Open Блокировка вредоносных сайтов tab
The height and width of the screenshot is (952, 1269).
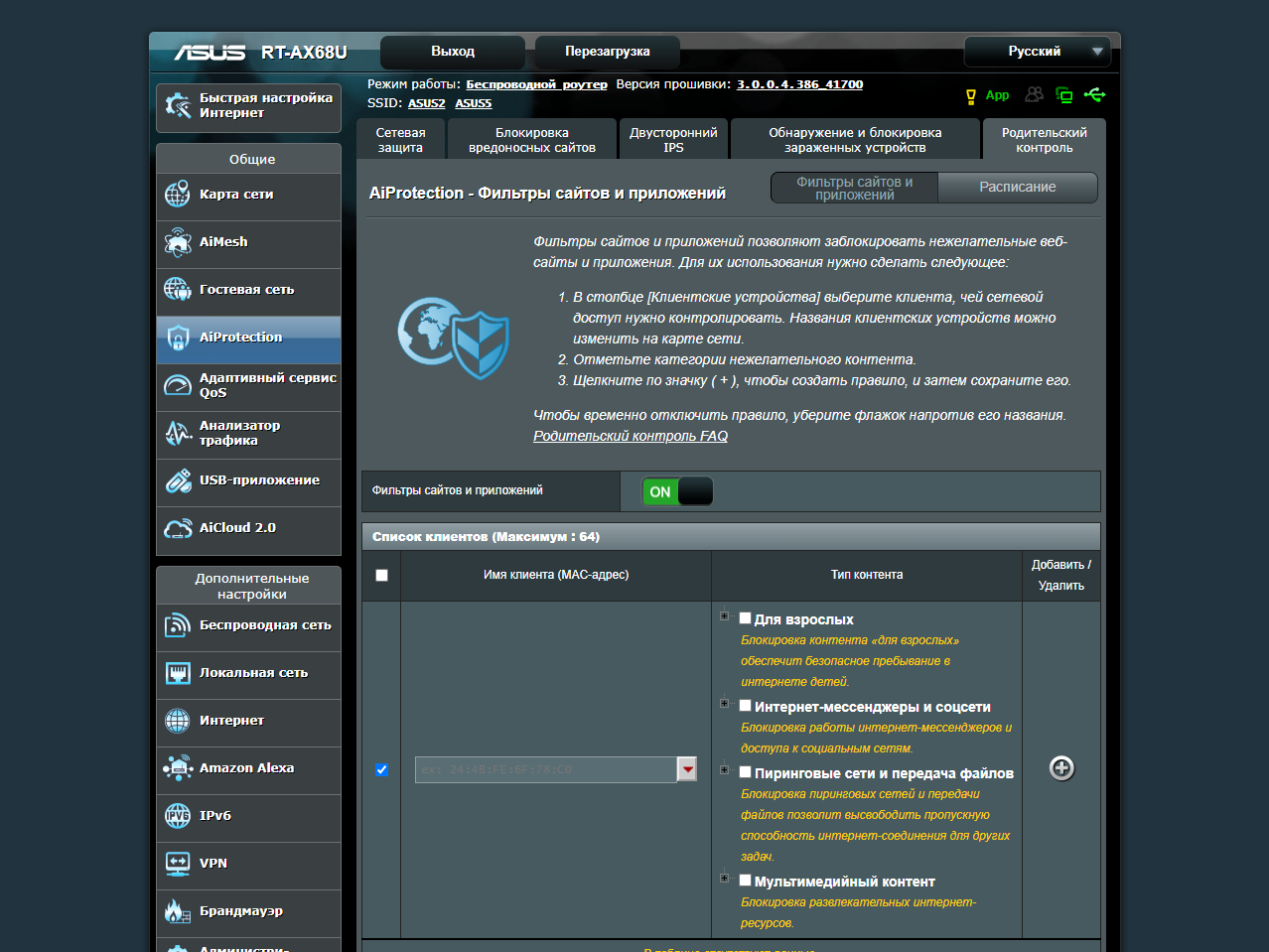(x=532, y=140)
